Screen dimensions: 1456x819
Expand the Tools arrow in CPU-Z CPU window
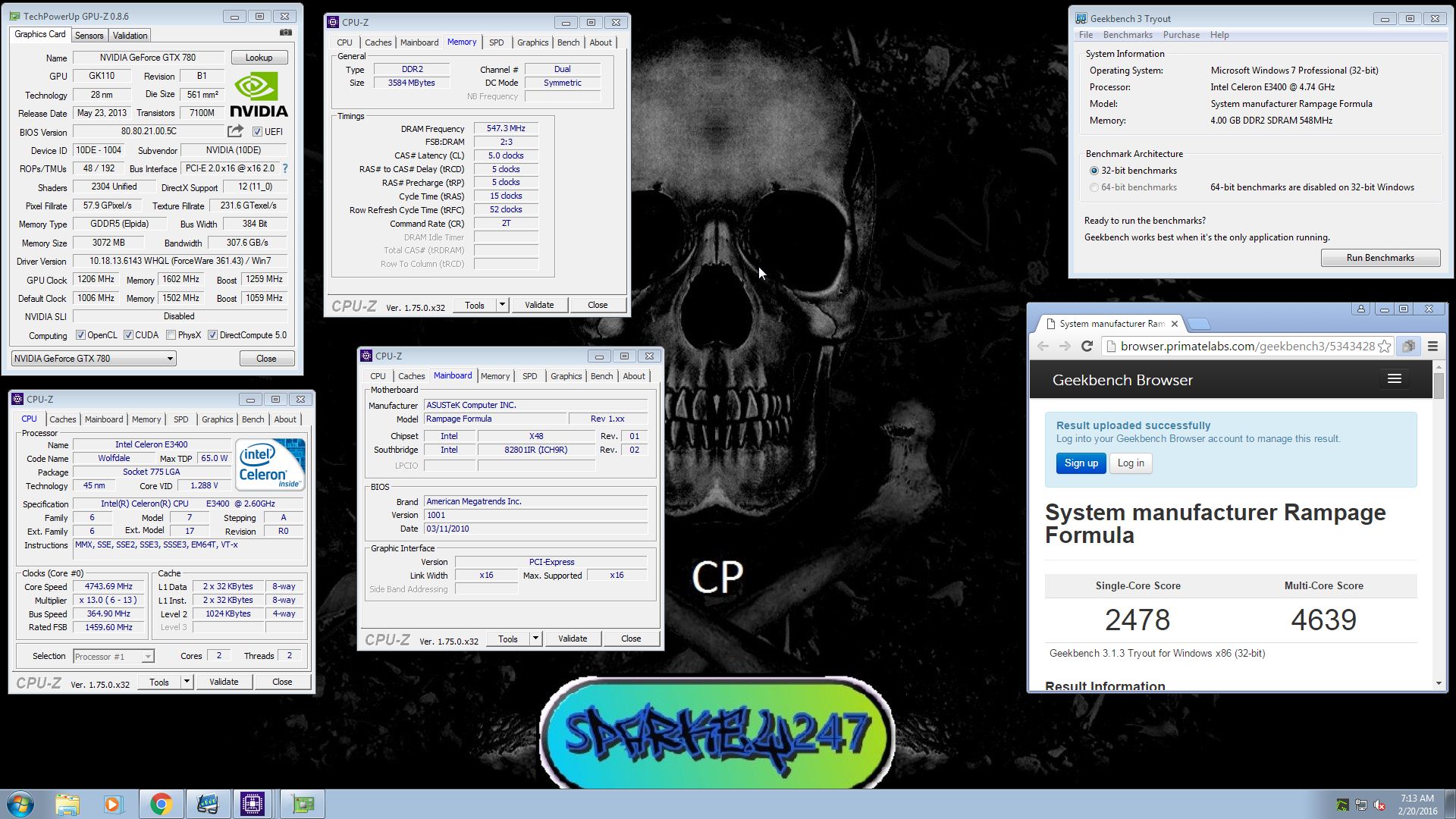point(187,682)
